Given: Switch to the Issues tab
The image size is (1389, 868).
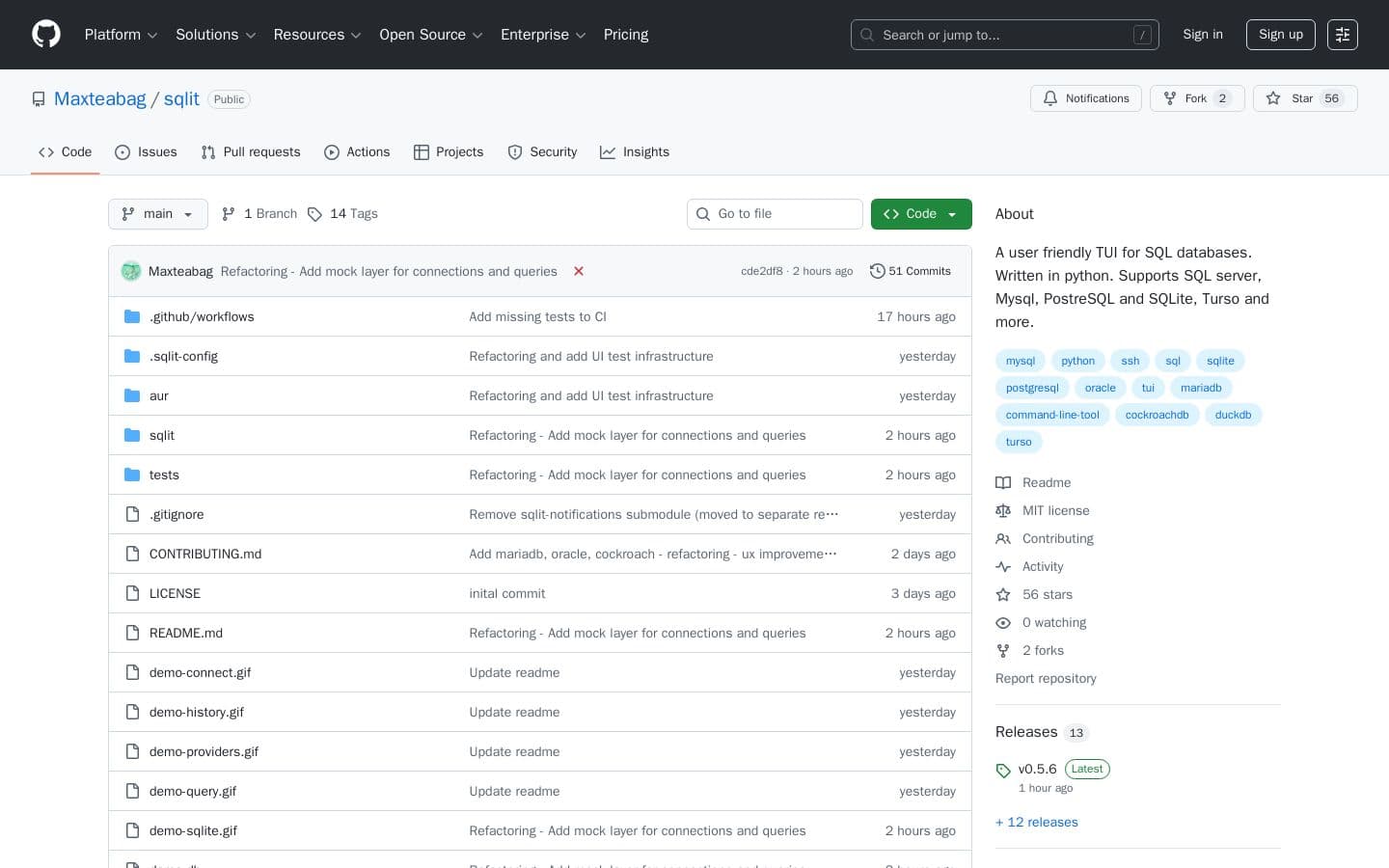Looking at the screenshot, I should [x=146, y=152].
